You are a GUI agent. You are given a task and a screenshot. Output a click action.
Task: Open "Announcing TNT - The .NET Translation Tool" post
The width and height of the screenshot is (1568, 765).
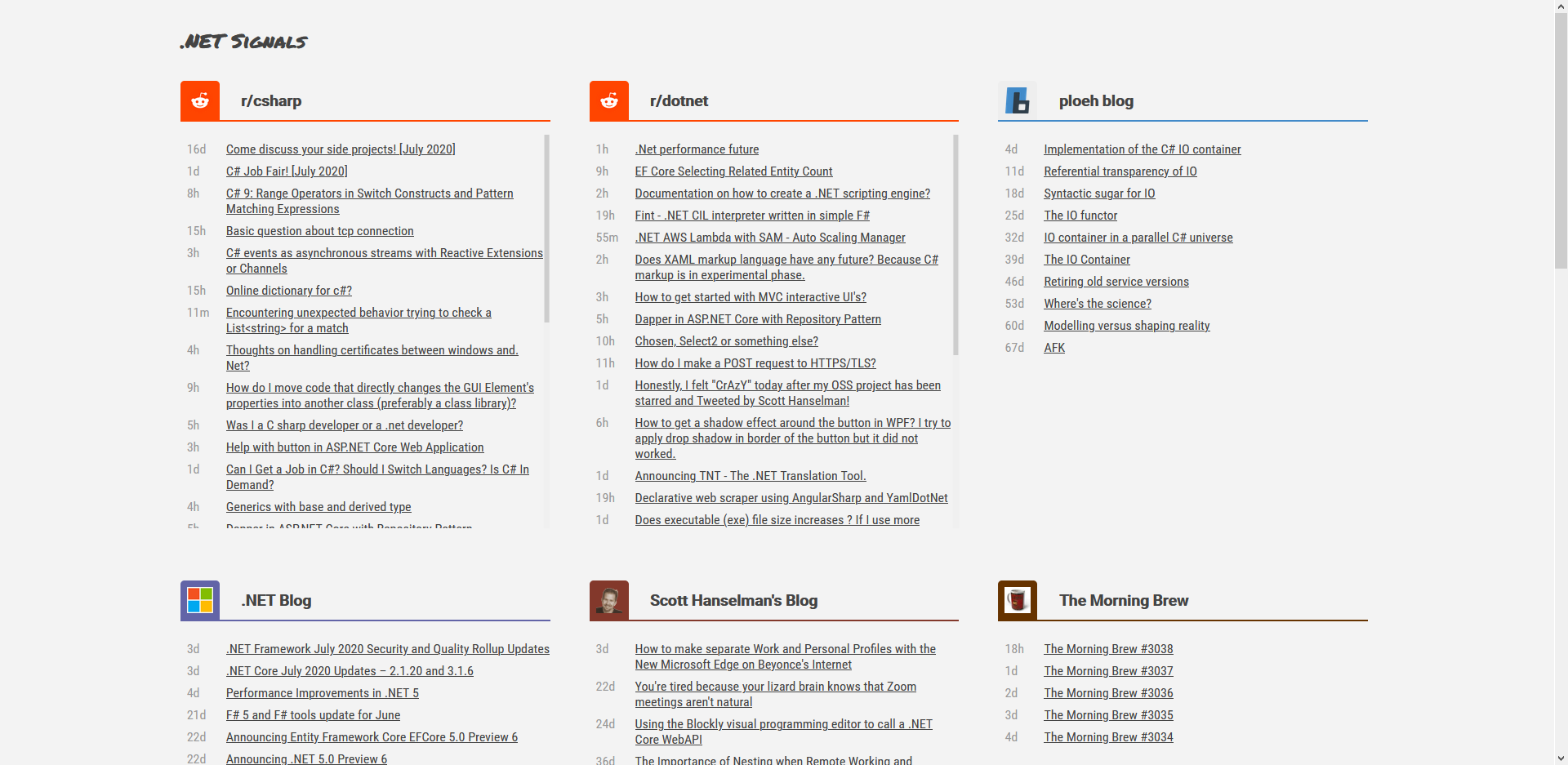(x=750, y=476)
